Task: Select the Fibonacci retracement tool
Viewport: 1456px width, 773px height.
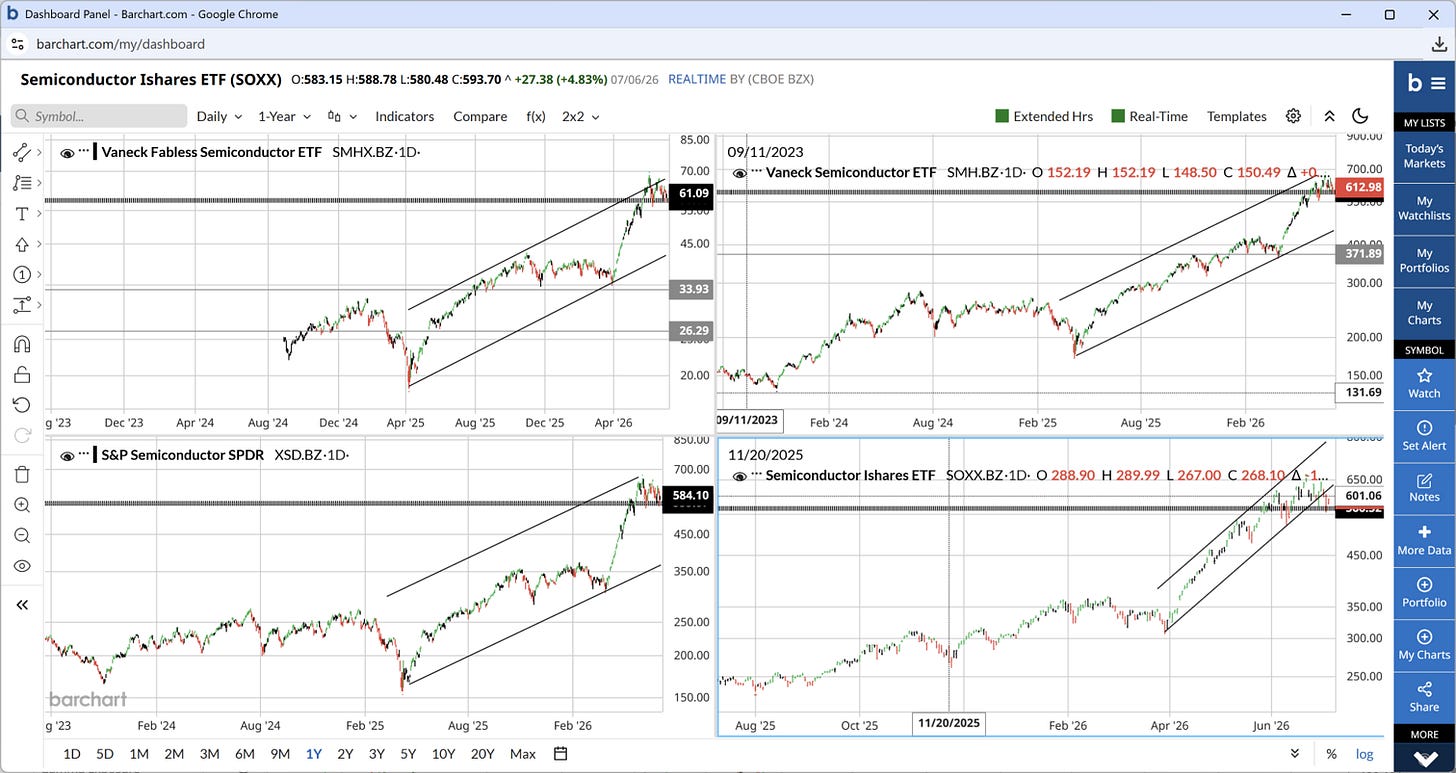Action: (x=21, y=183)
